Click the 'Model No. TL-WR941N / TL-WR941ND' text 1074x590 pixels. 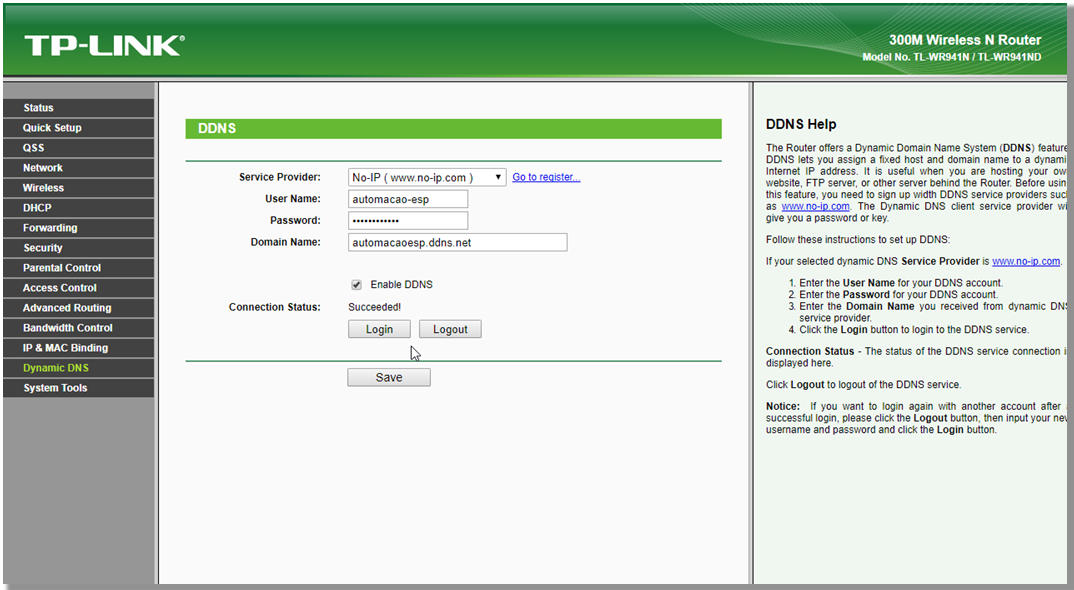coord(951,57)
